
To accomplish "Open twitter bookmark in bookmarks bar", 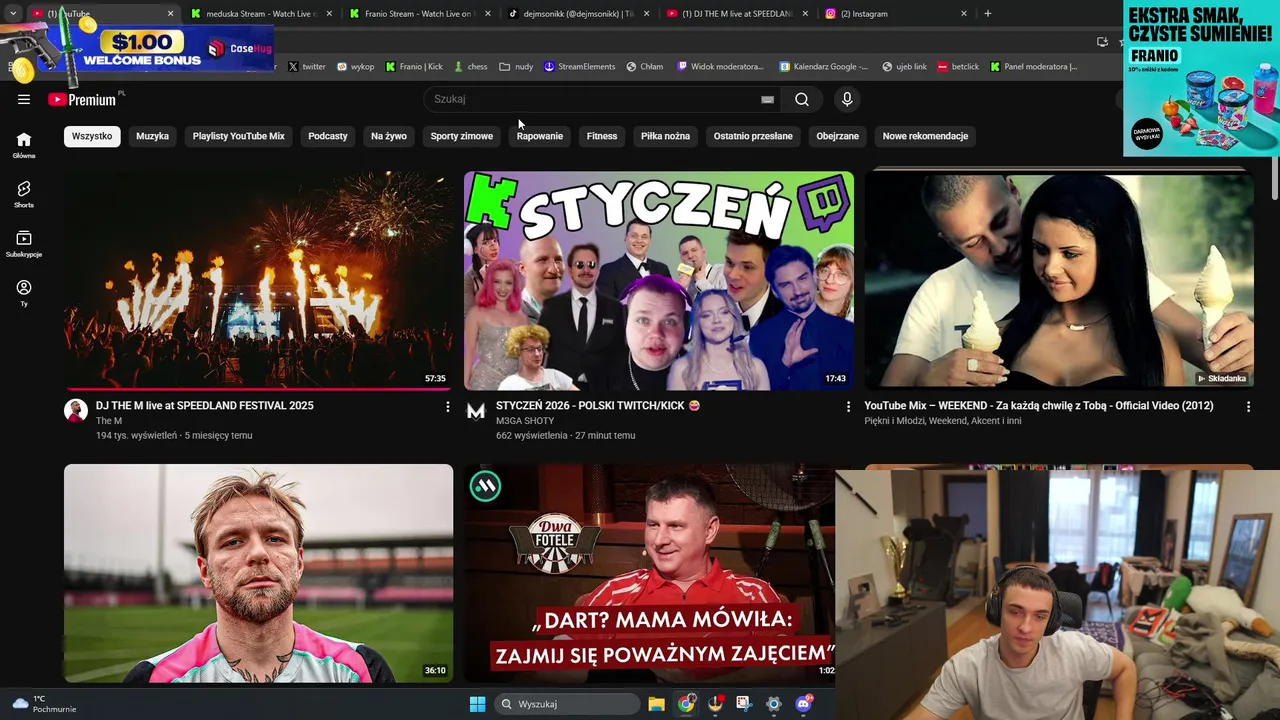I will tap(307, 66).
